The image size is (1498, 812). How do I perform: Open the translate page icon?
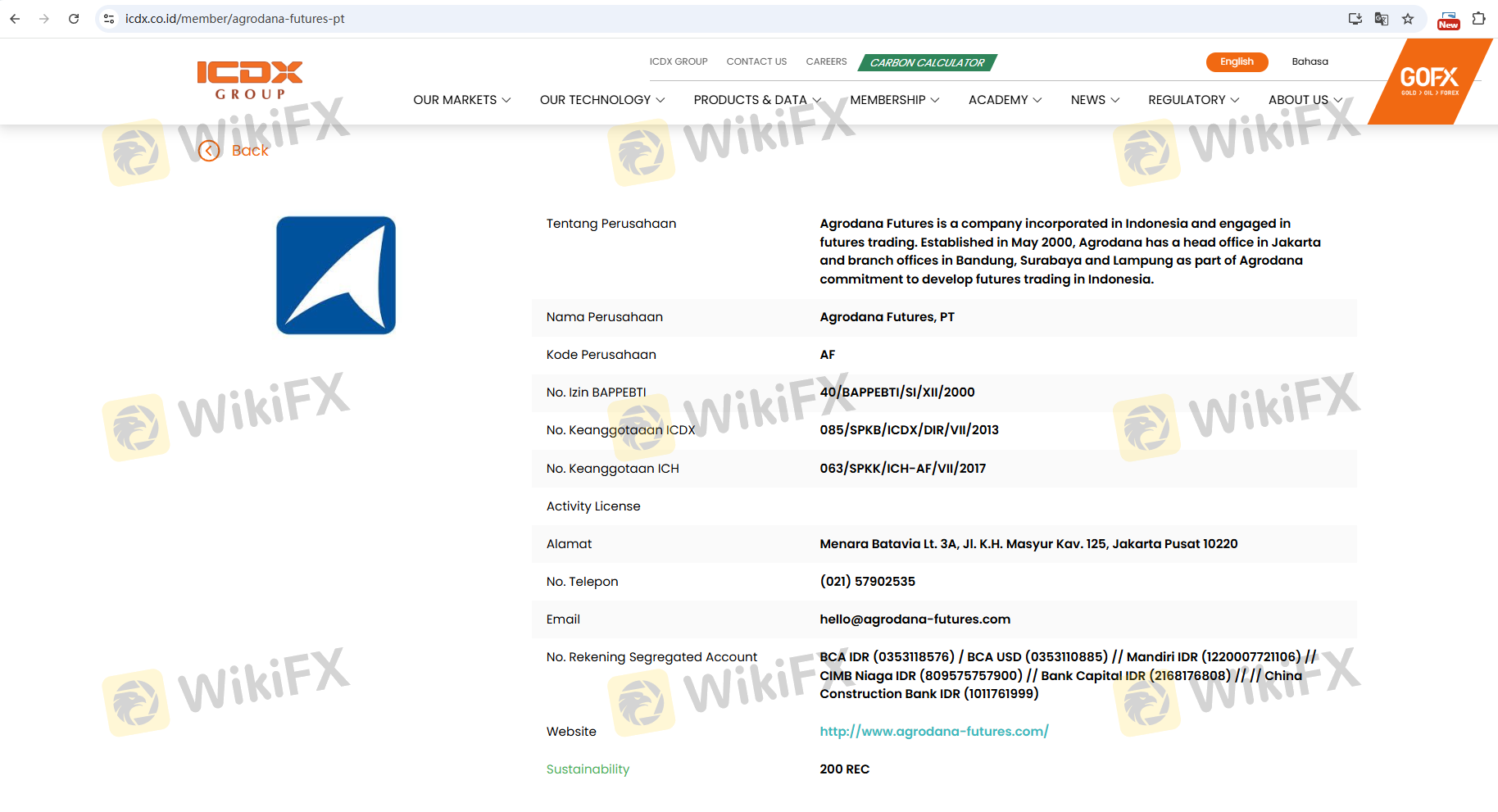click(1382, 19)
